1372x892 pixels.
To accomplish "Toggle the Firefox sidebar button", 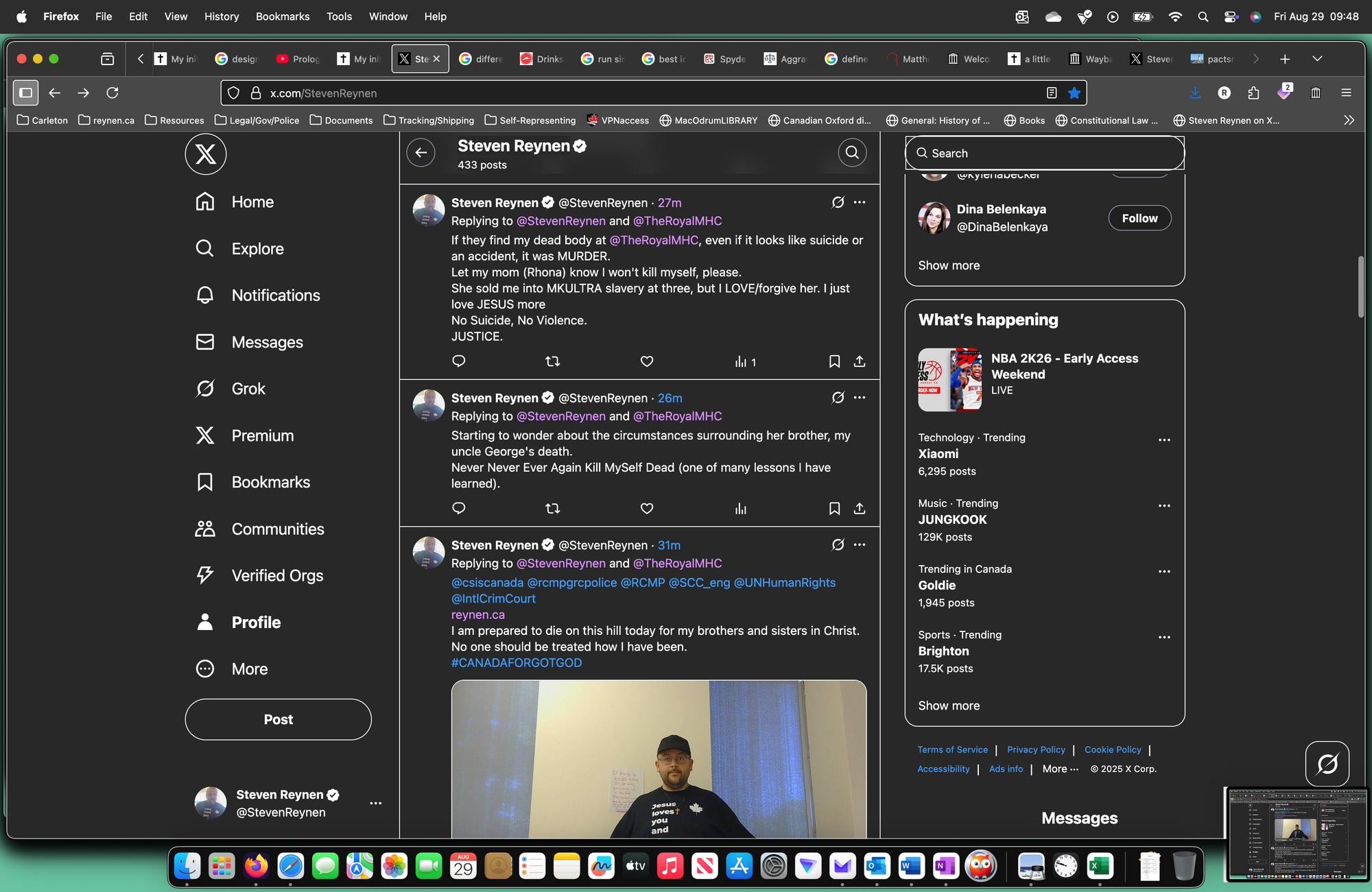I will click(25, 93).
